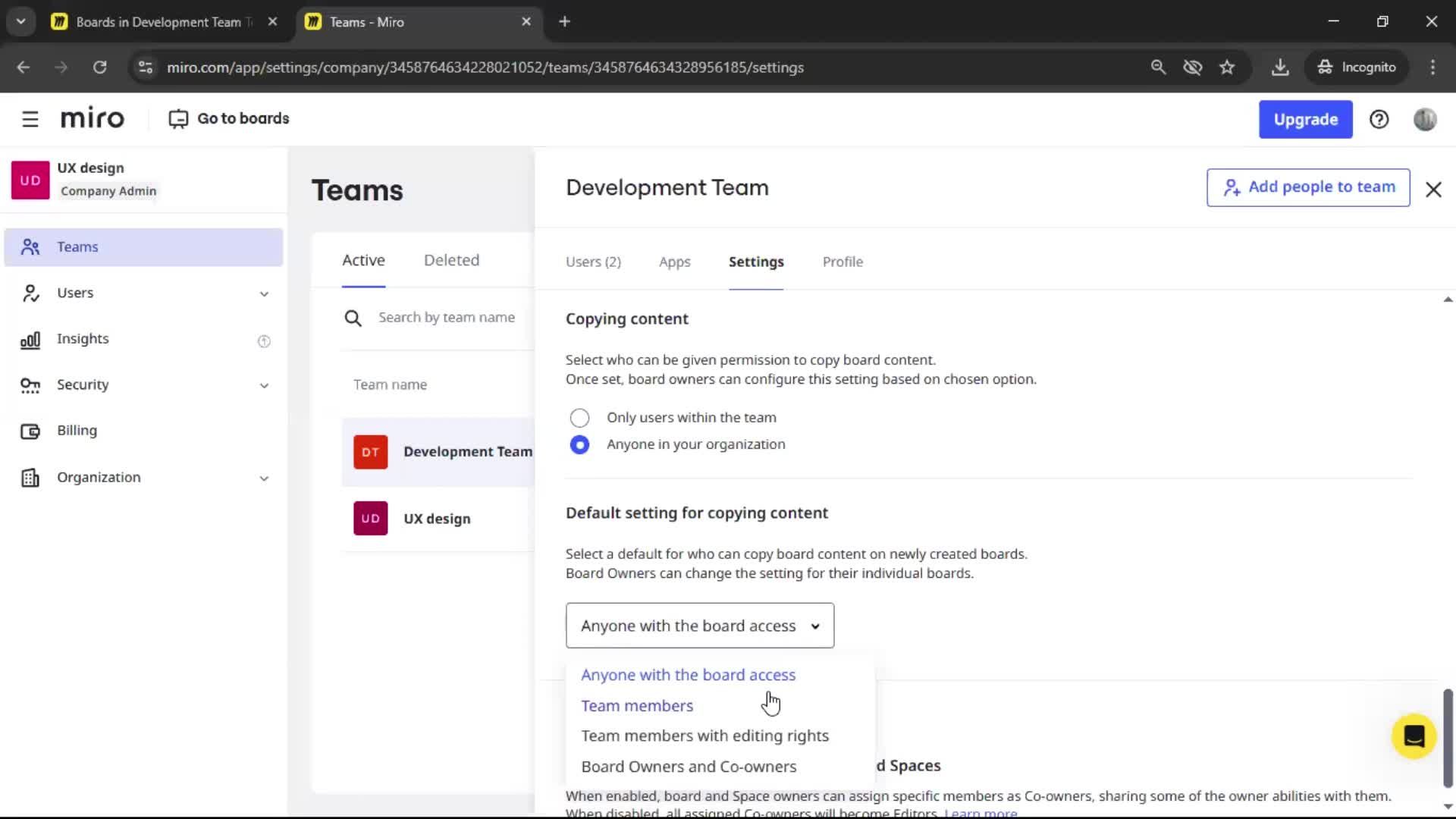
Task: Switch to the Deleted teams tab
Action: coord(451,260)
